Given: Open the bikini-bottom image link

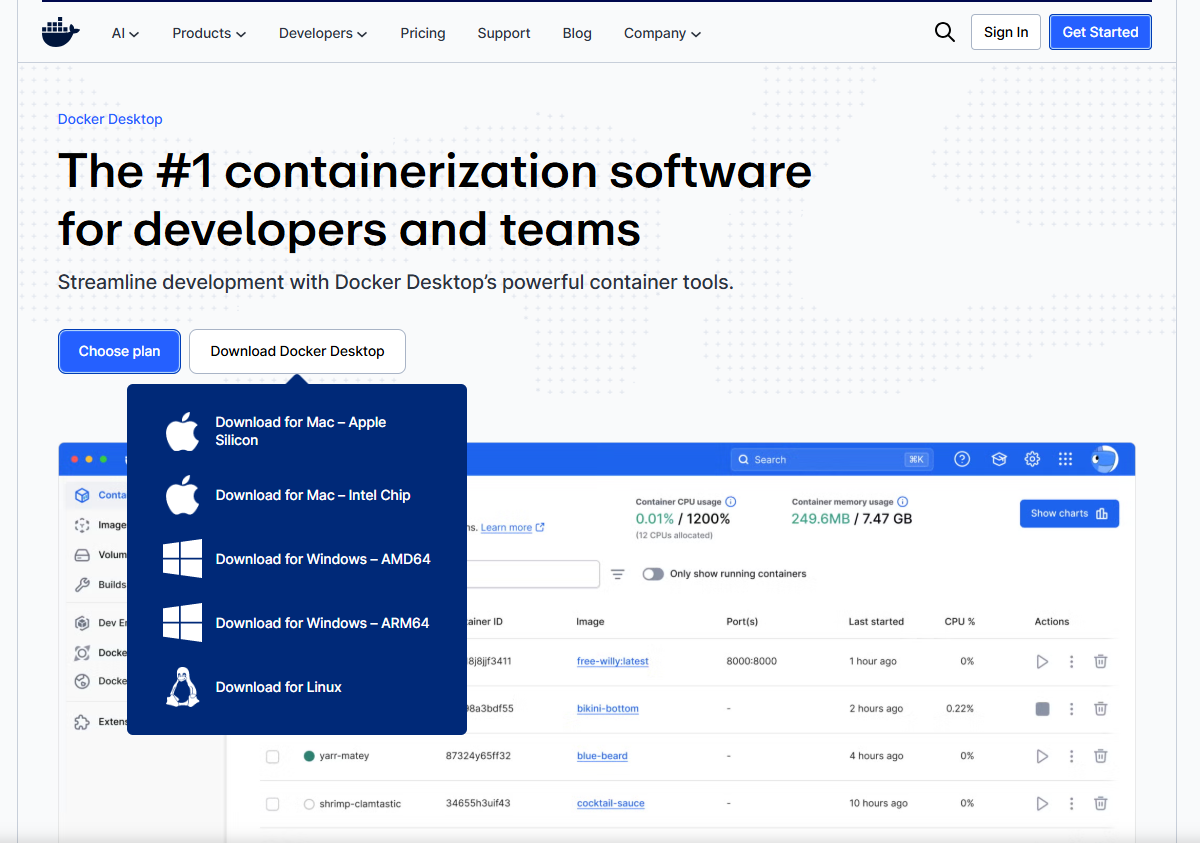Looking at the screenshot, I should (608, 709).
